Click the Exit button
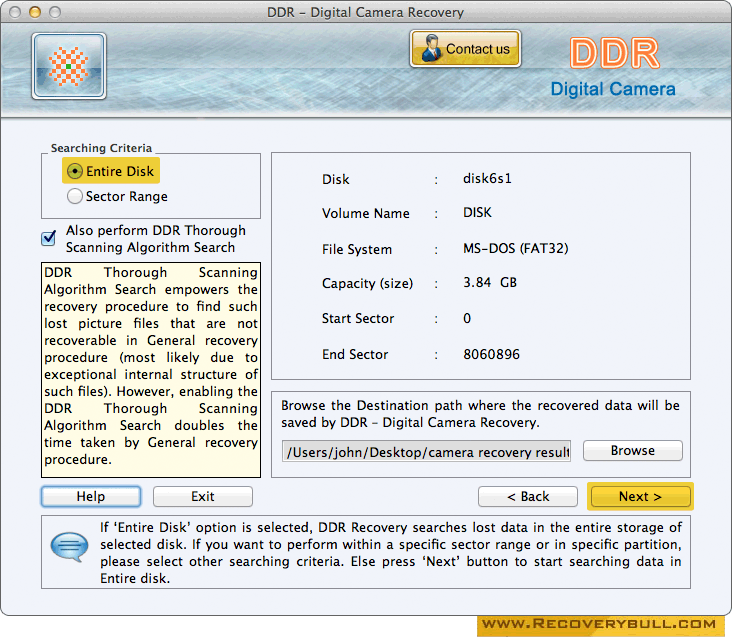732x637 pixels. tap(203, 496)
